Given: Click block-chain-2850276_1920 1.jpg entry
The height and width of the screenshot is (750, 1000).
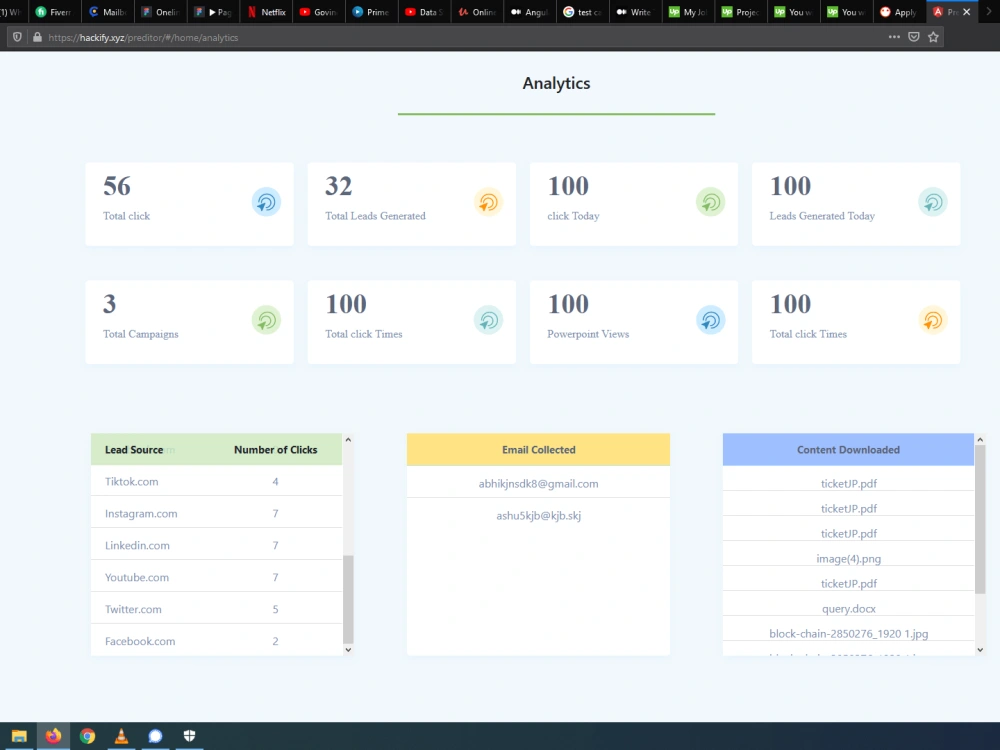Looking at the screenshot, I should (x=848, y=633).
